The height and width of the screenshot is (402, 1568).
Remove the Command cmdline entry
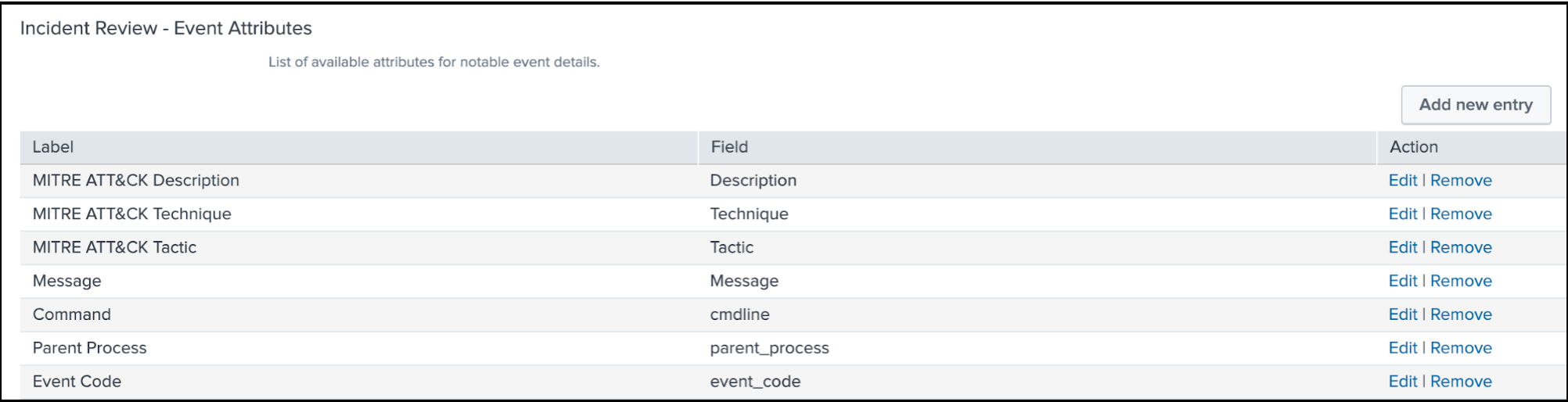(x=1461, y=315)
